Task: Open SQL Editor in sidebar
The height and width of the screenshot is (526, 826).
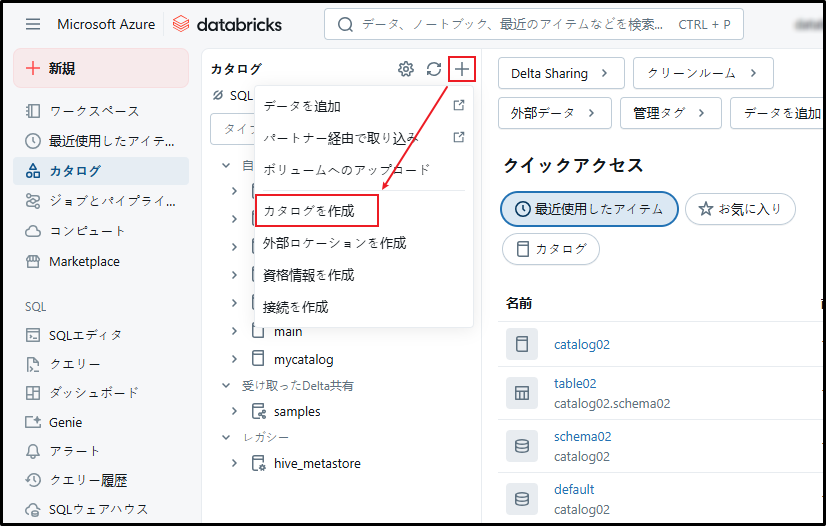Action: pyautogui.click(x=101, y=335)
